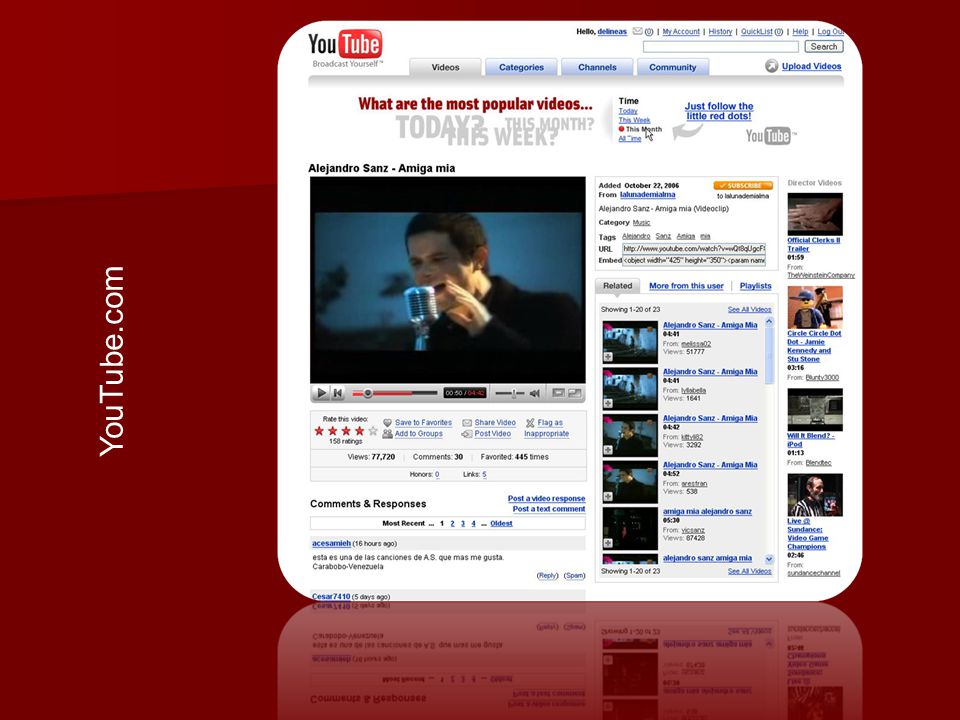Click the video seek bar handle
960x720 pixels.
[x=367, y=393]
